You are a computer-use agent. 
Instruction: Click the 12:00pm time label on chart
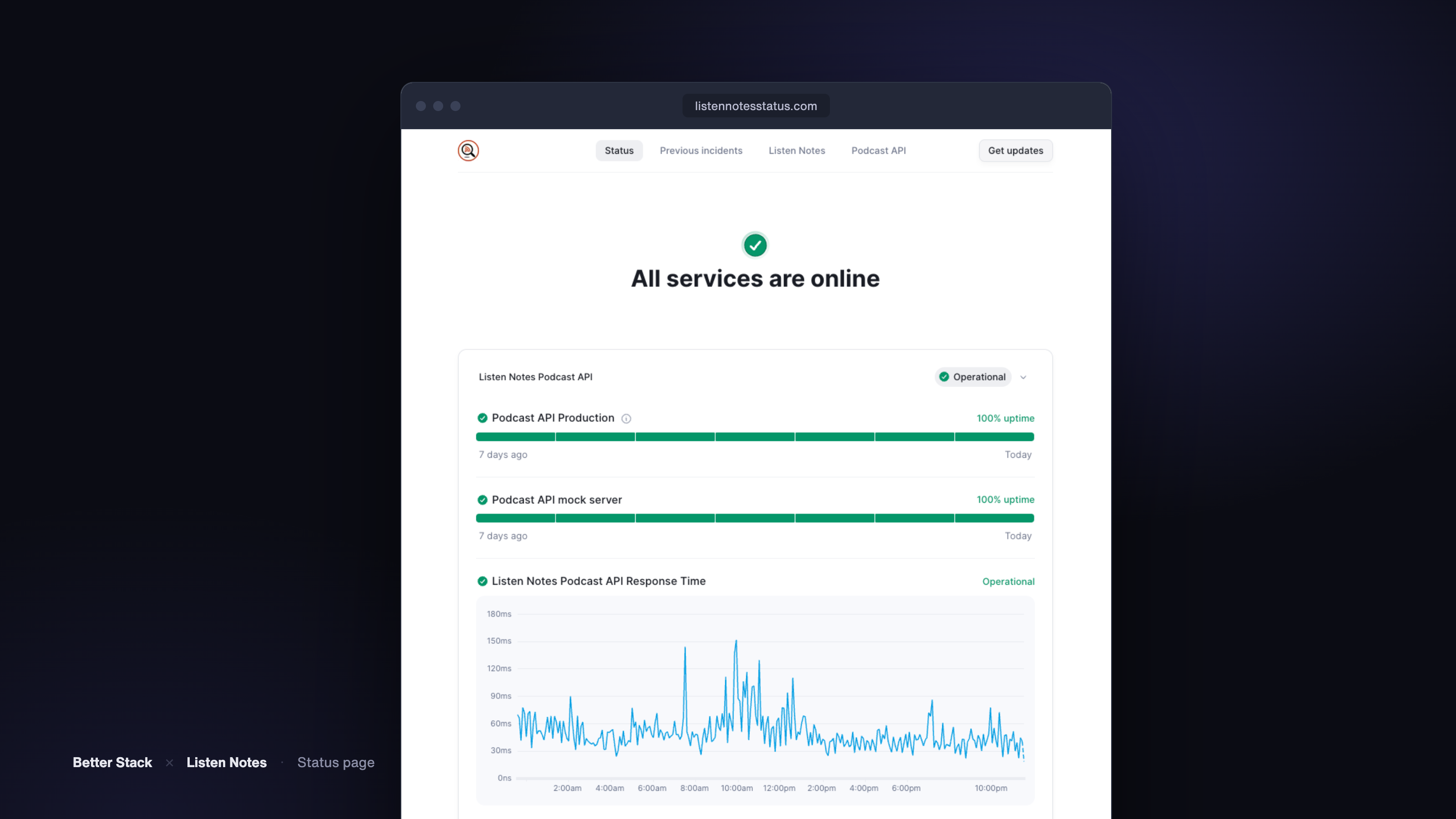pyautogui.click(x=779, y=788)
